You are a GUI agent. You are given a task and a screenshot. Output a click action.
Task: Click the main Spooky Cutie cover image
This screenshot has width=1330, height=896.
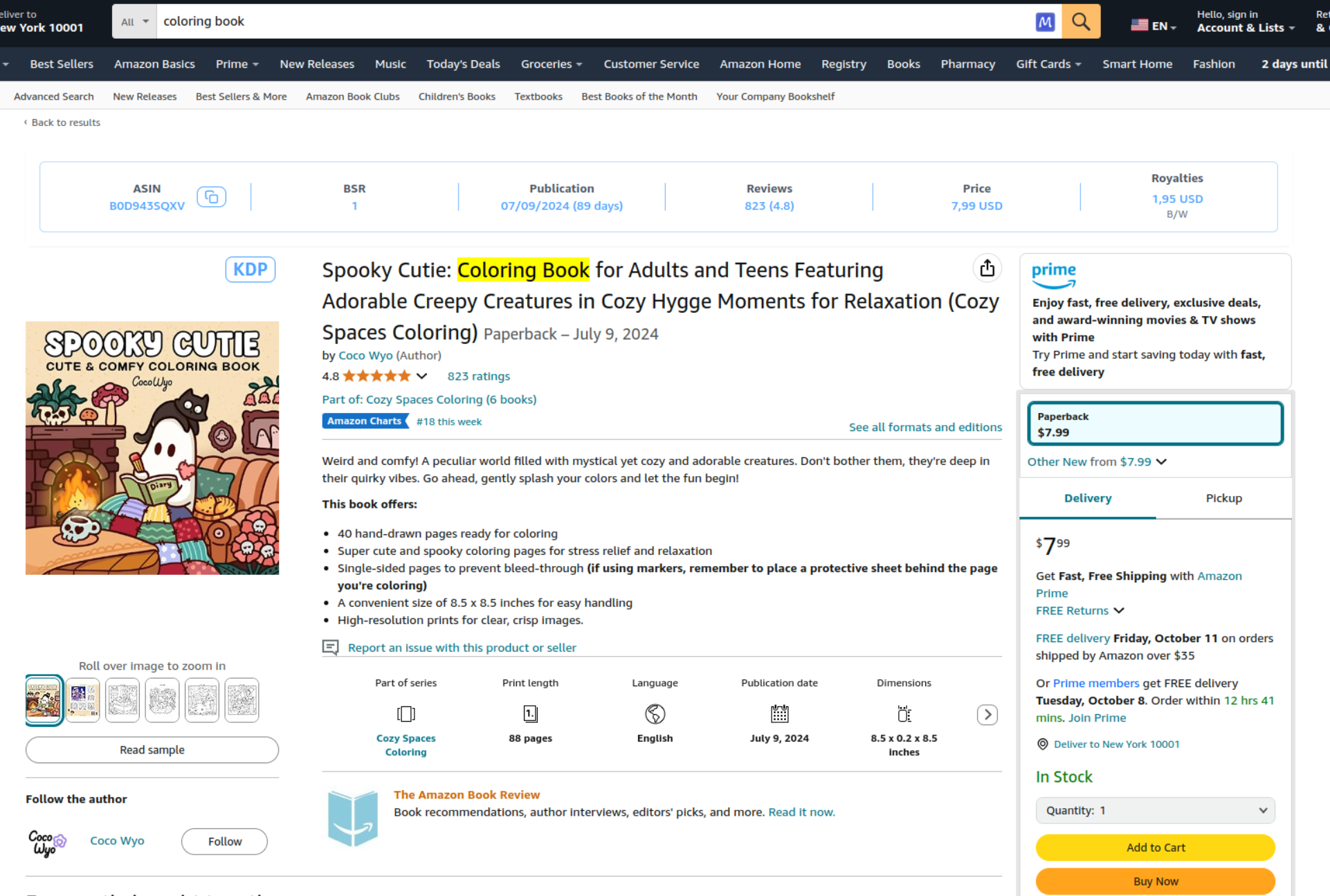(x=152, y=448)
